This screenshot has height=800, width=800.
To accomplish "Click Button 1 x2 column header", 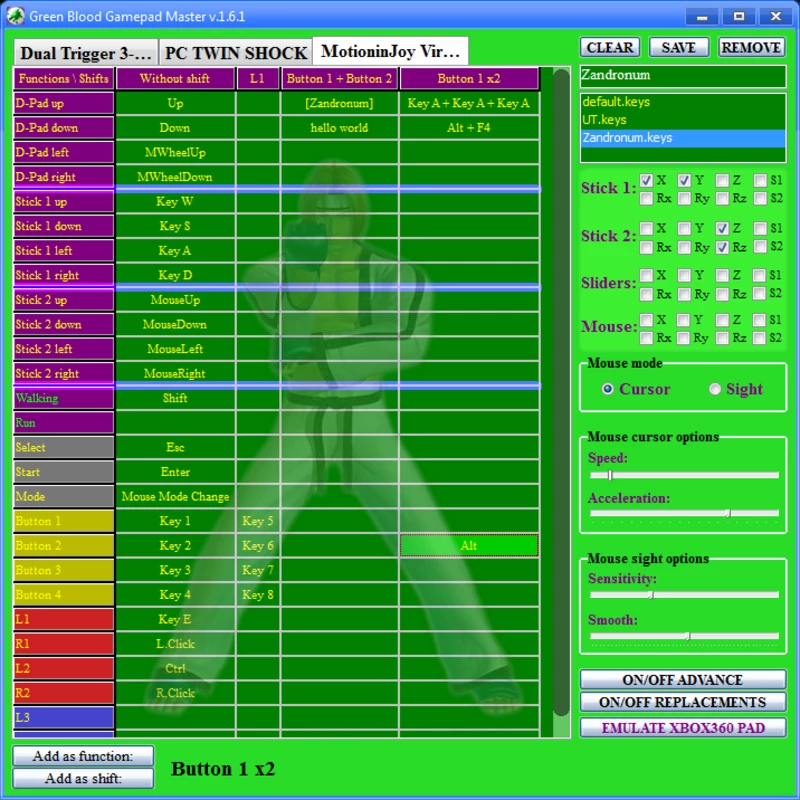I will coord(469,79).
